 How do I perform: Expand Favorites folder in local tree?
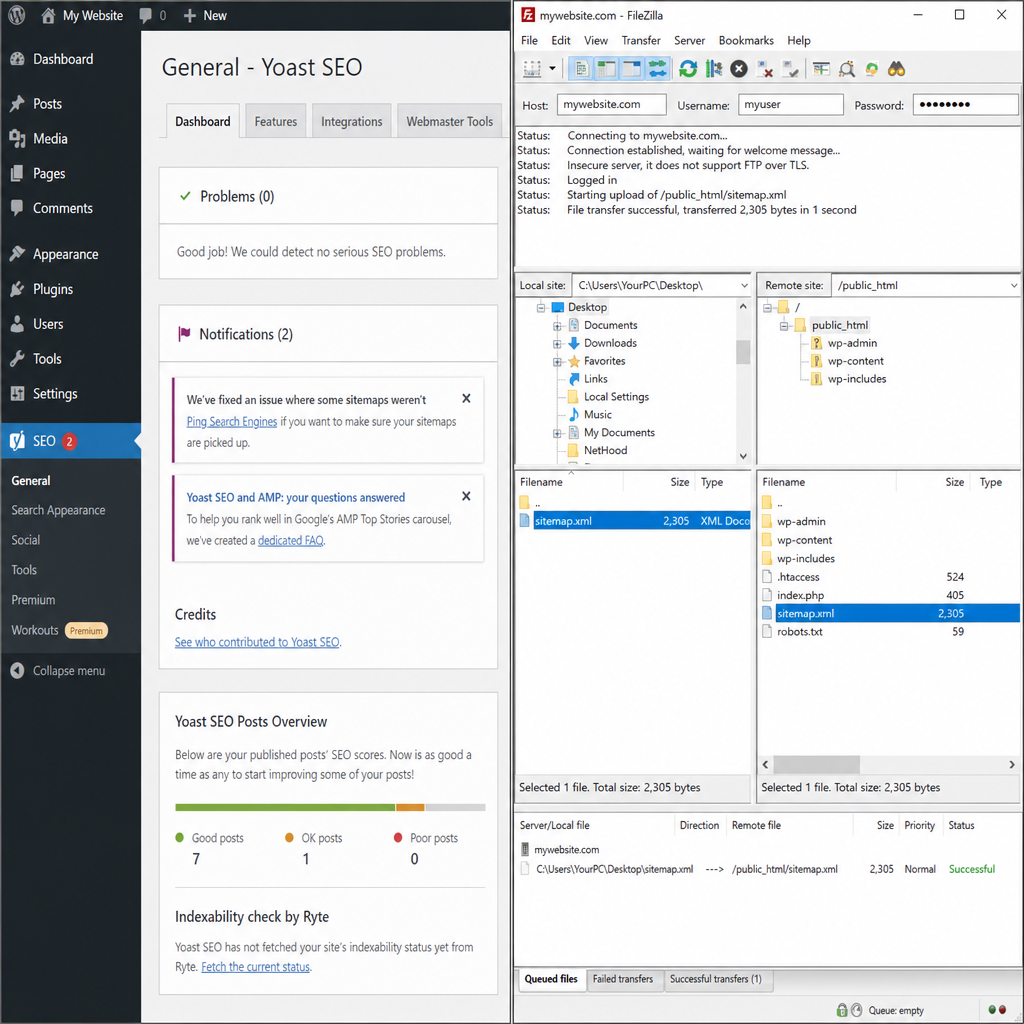[557, 362]
